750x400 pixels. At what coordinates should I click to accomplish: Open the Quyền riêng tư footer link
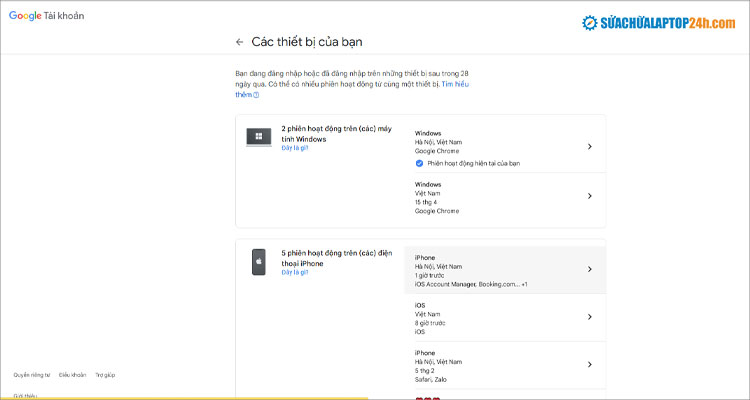click(30, 375)
